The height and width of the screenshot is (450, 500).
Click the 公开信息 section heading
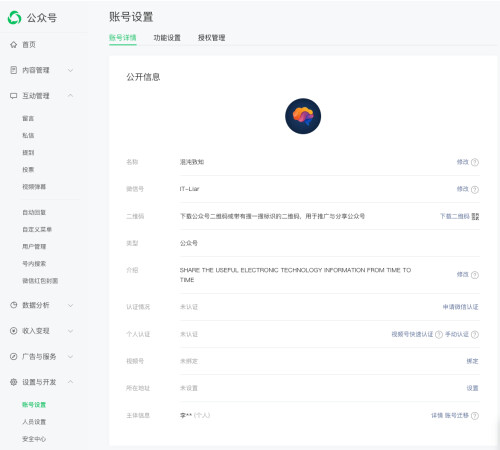point(143,77)
